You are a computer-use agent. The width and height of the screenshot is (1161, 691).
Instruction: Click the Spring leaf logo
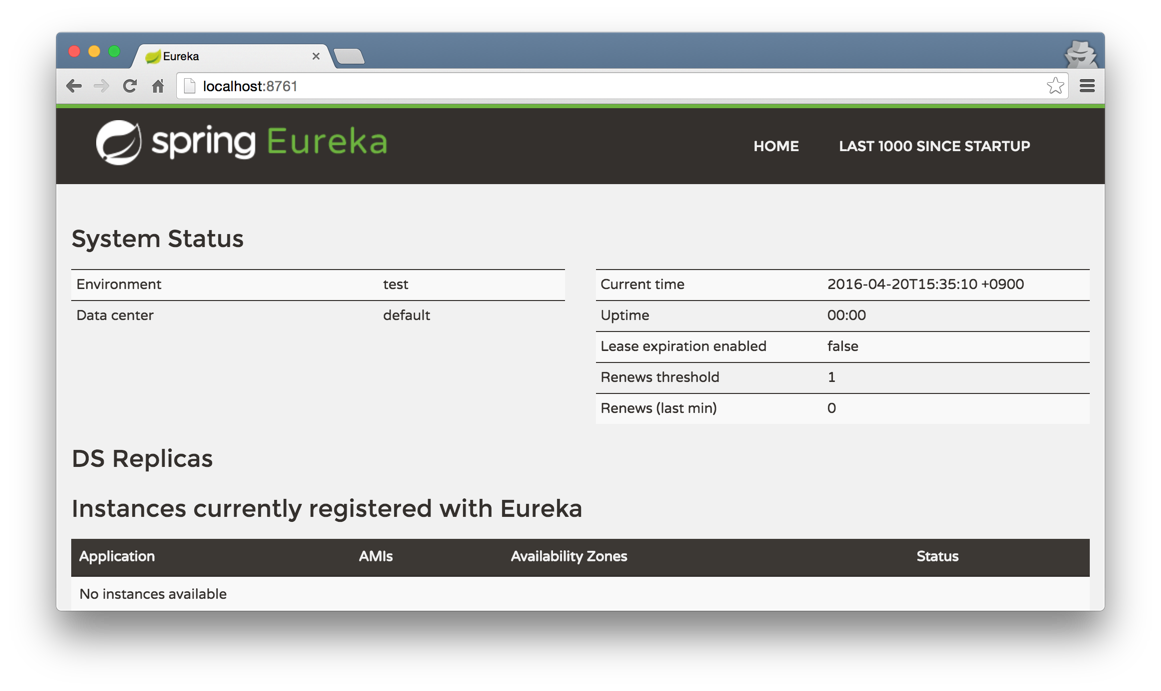(x=118, y=142)
